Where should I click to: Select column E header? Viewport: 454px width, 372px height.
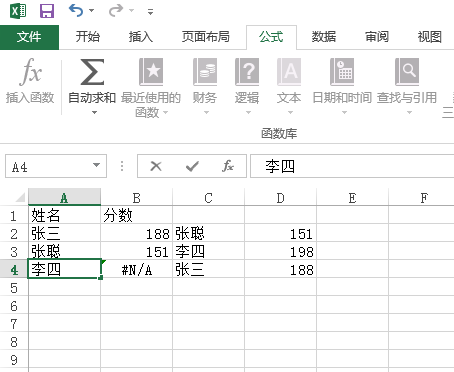[x=352, y=198]
